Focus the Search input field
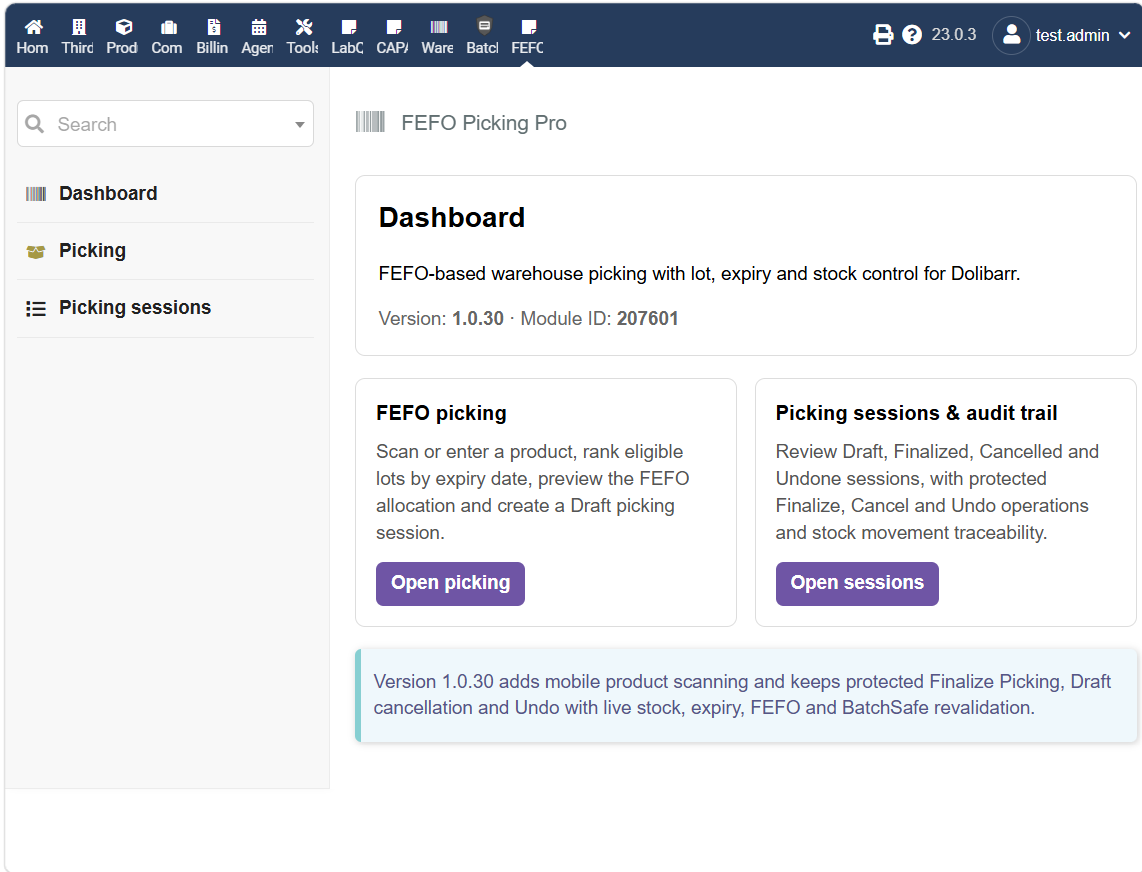The height and width of the screenshot is (872, 1142). [165, 124]
